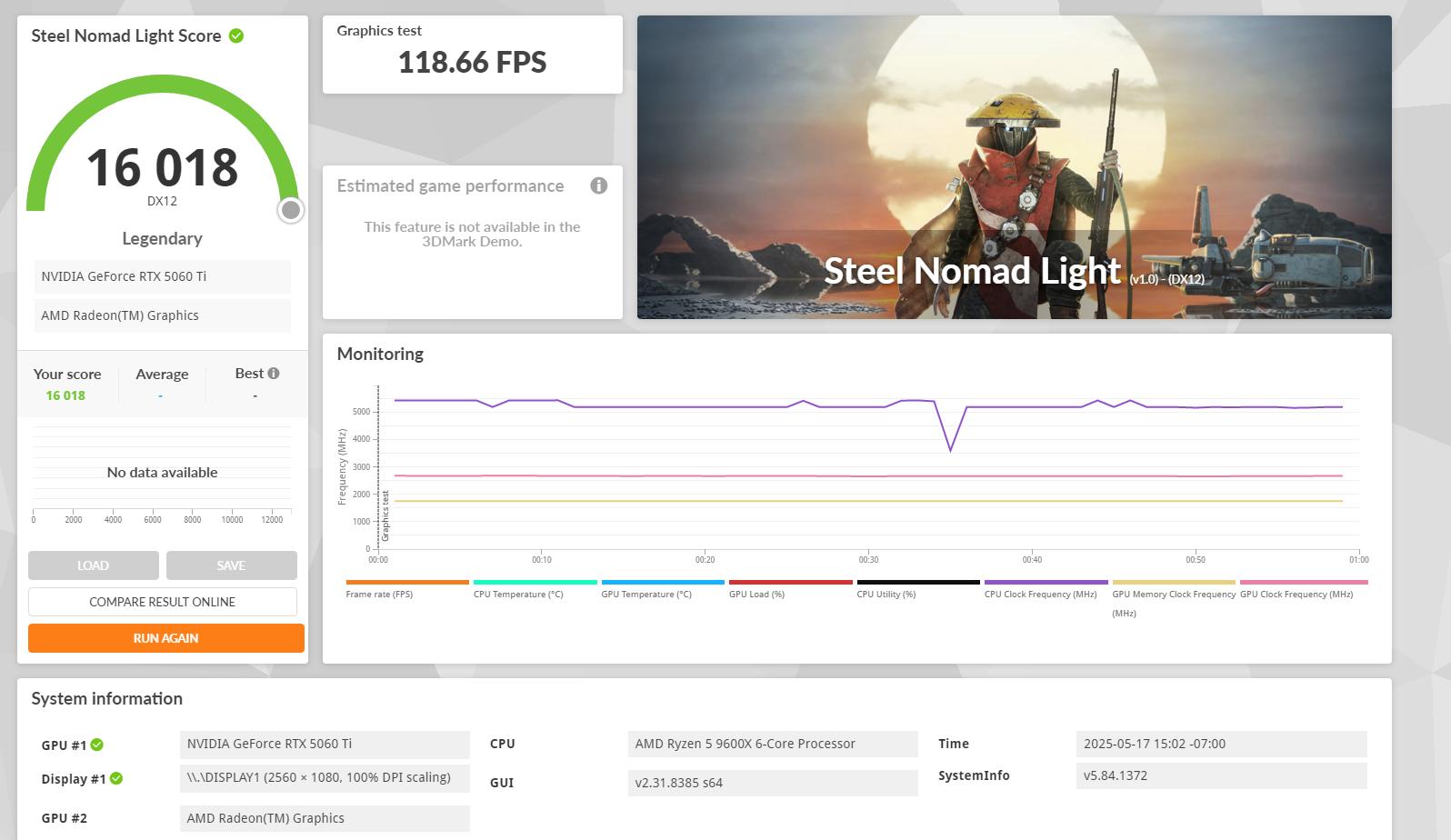Click GPU #1 green check icon

[x=97, y=745]
